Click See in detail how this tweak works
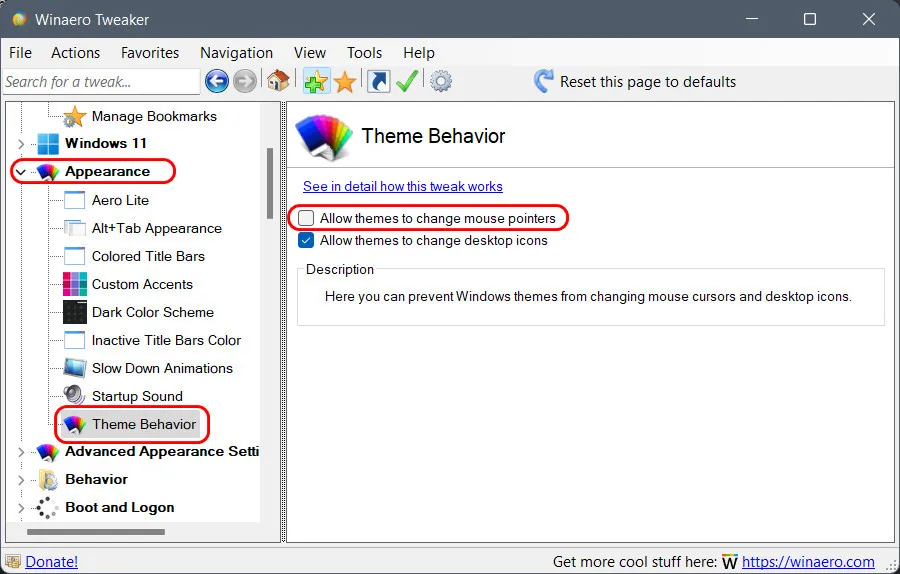This screenshot has height=574, width=900. pos(402,186)
